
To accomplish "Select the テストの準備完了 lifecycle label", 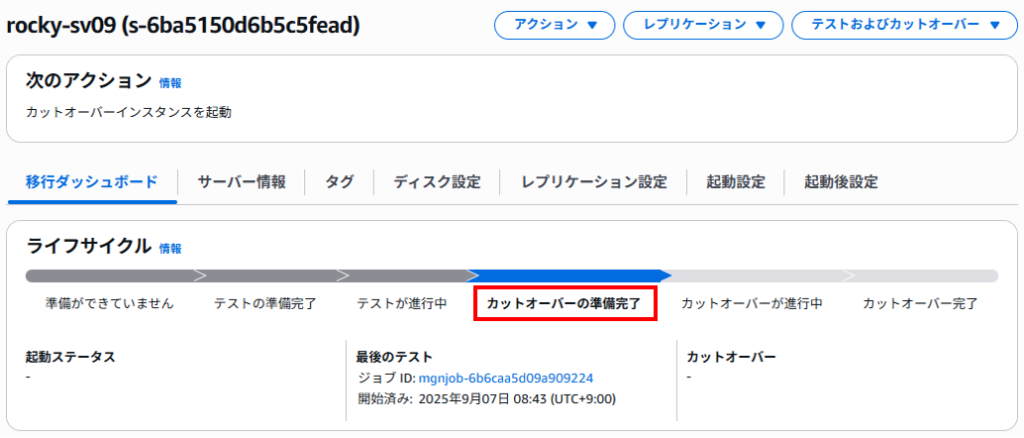I will click(265, 304).
